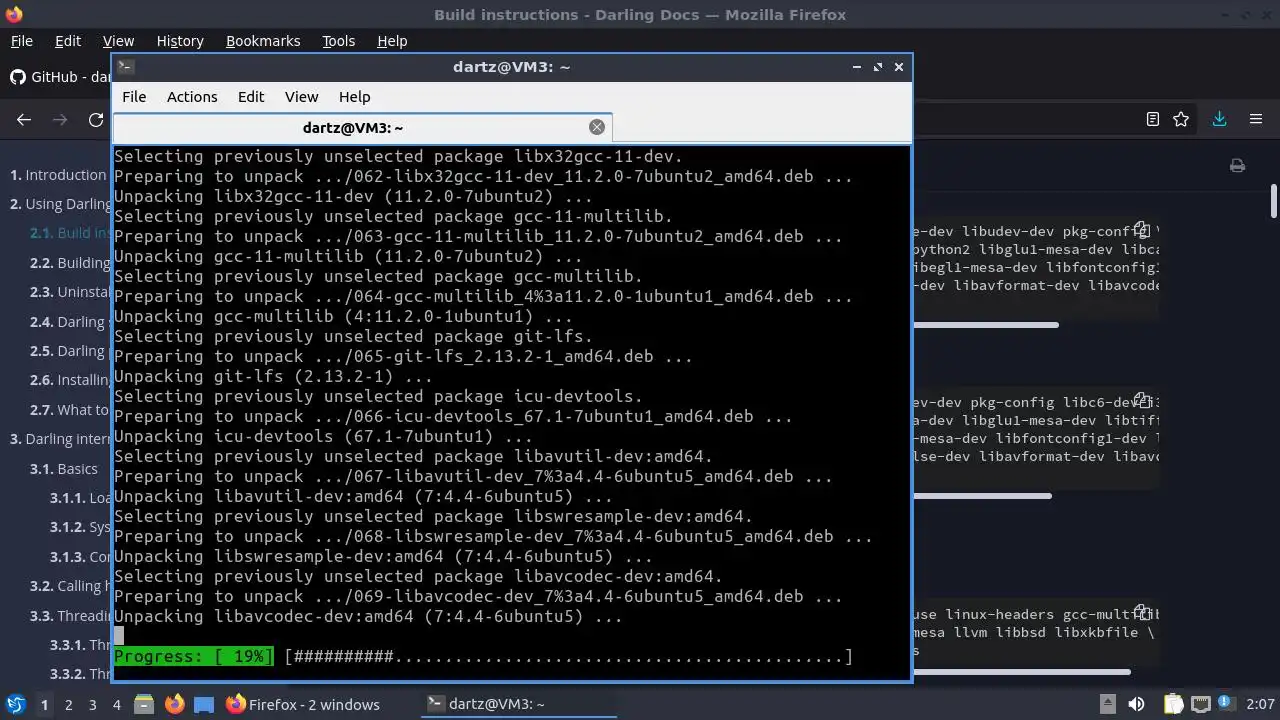The image size is (1280, 720).
Task: Open Firefox Bookmarks menu
Action: 263,41
